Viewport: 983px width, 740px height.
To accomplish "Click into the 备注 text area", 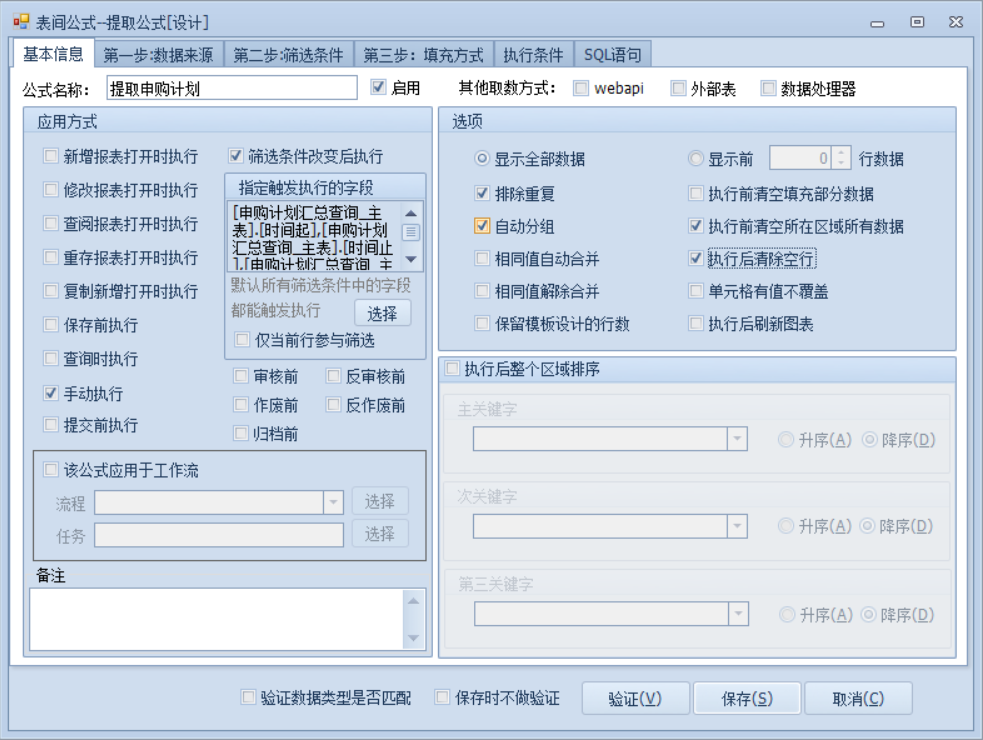I will click(x=216, y=619).
